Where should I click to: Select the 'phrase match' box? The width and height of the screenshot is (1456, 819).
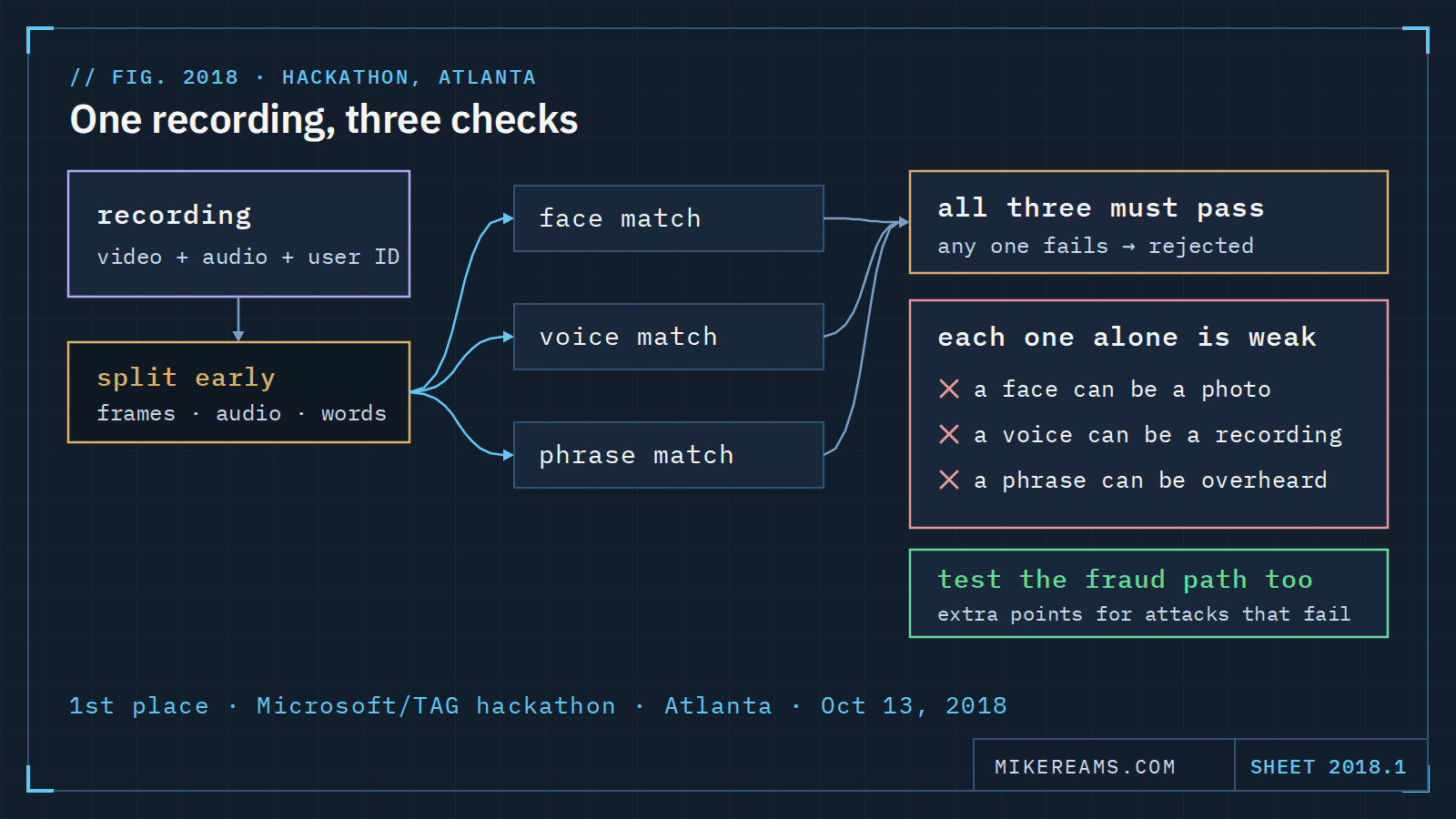(669, 455)
